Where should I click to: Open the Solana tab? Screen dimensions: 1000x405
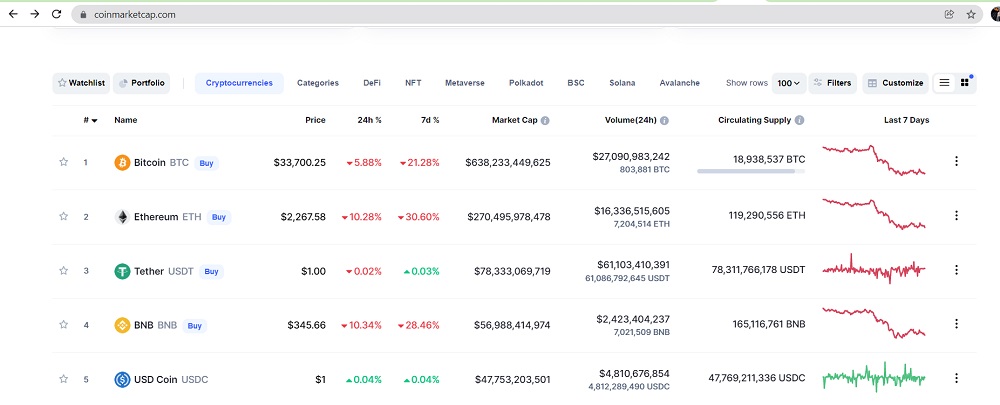click(x=622, y=83)
